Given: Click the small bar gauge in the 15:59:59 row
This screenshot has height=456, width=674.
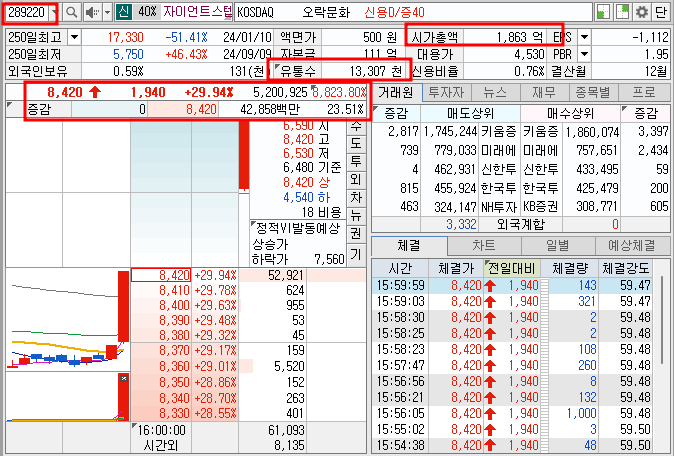Looking at the screenshot, I should click(544, 285).
